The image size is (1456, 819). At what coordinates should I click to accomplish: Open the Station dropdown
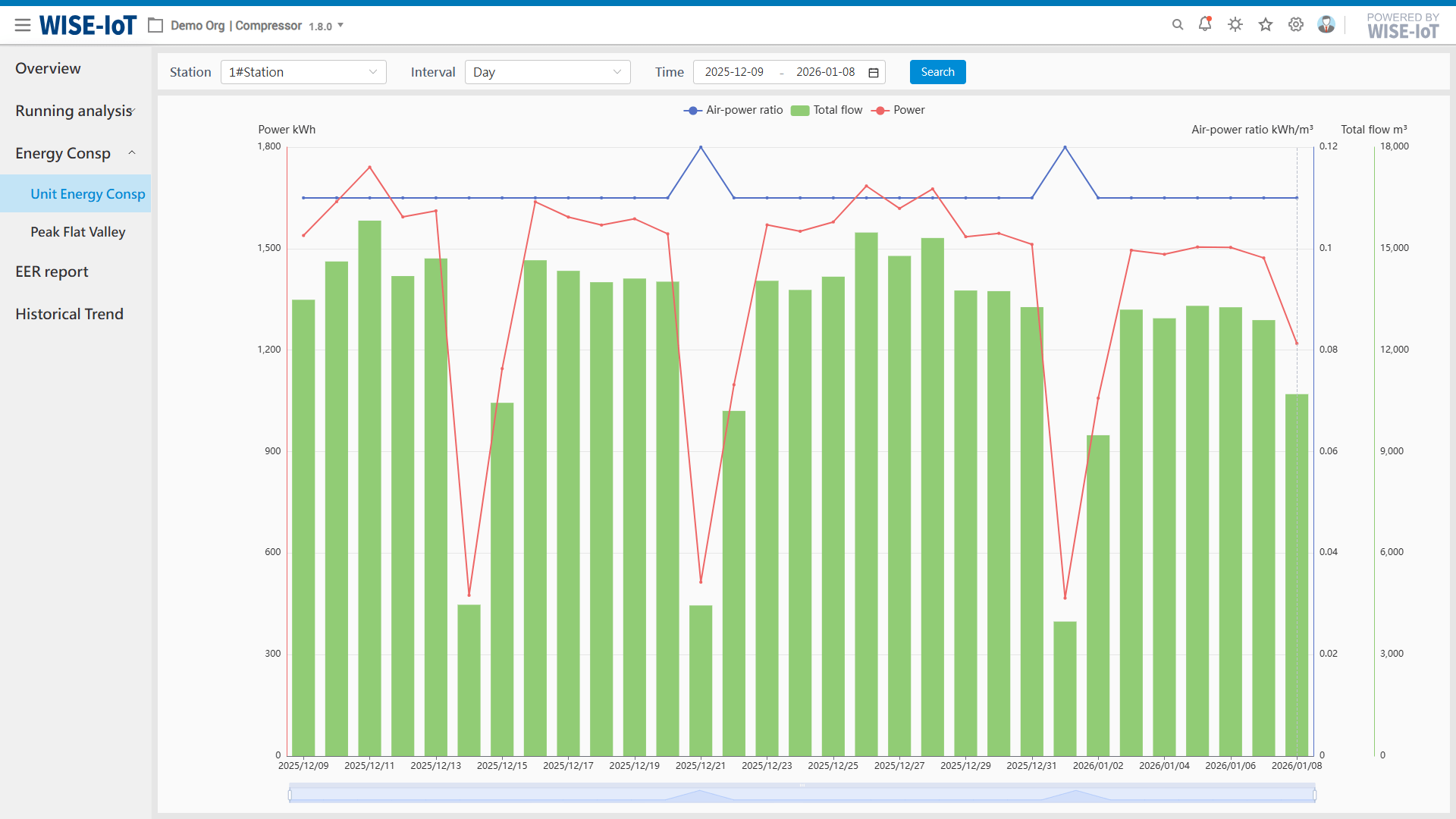[x=303, y=72]
